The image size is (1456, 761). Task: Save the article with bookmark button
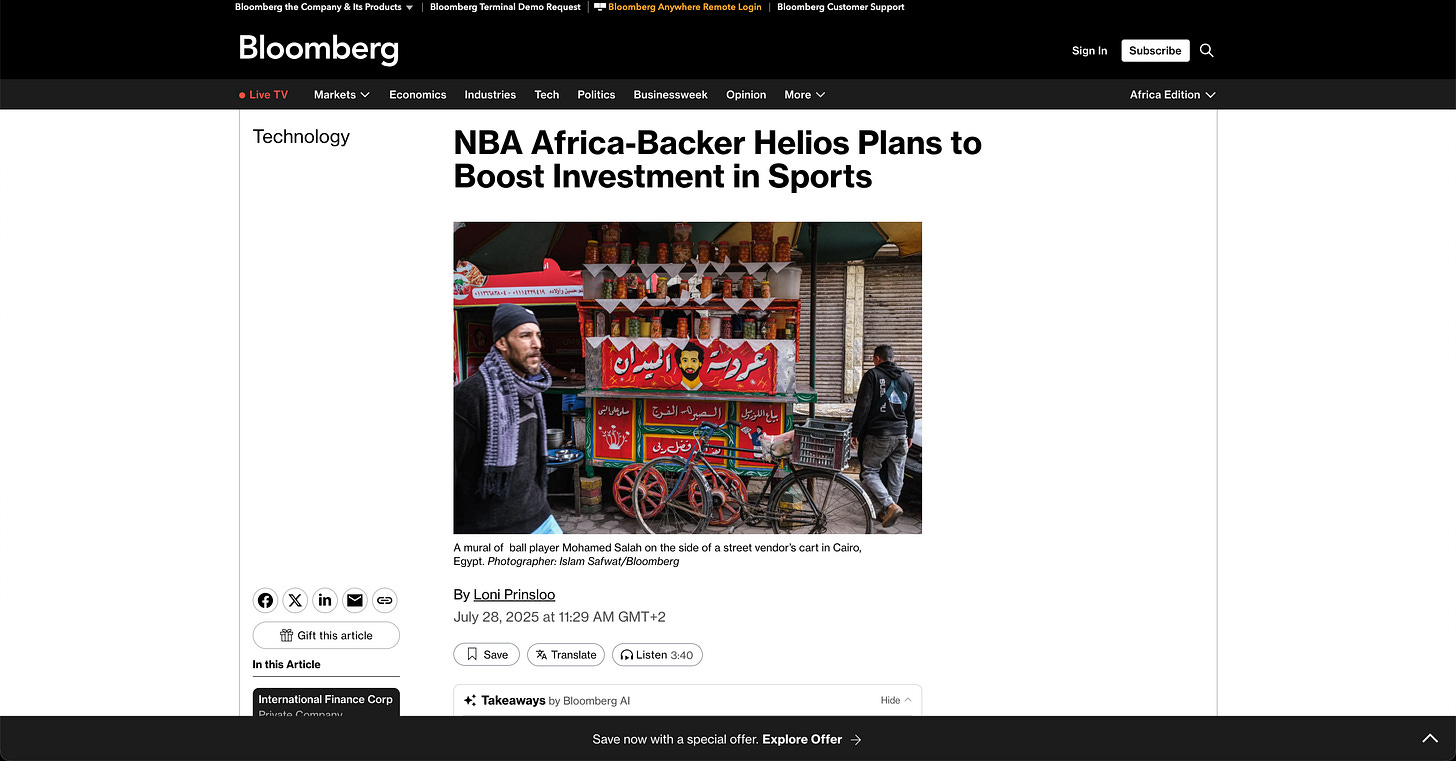(x=486, y=655)
